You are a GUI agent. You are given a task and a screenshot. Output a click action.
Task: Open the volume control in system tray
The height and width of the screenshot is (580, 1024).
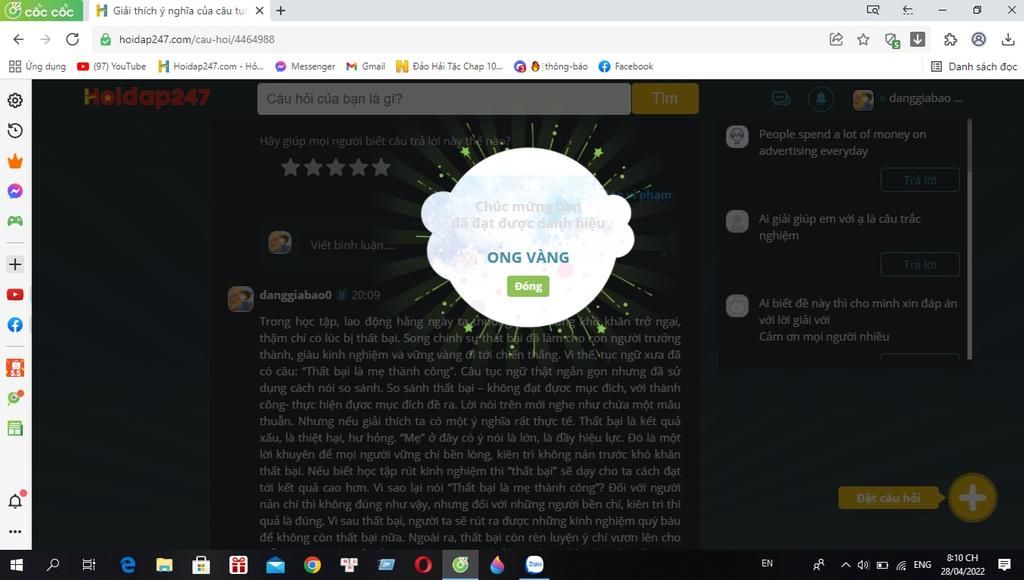[x=863, y=565]
